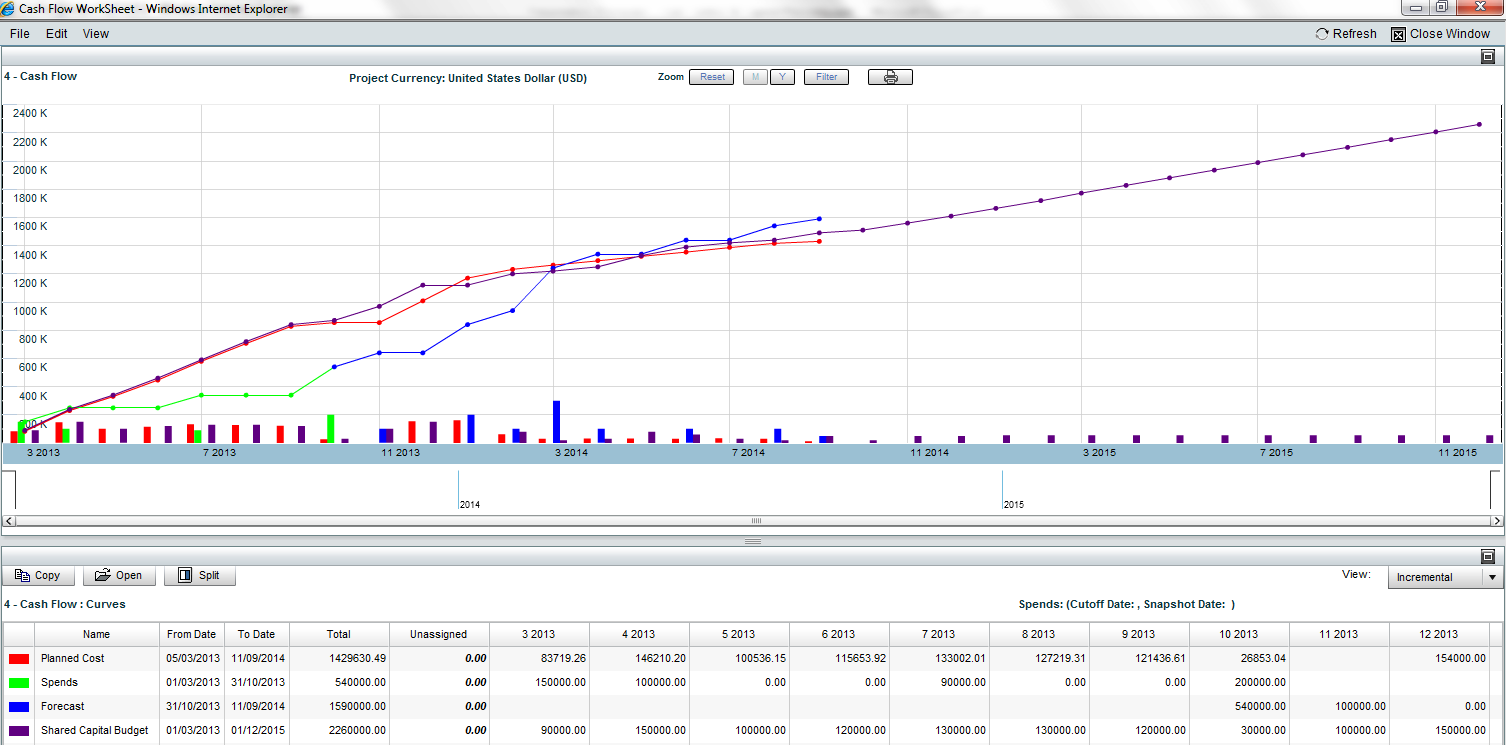The height and width of the screenshot is (745, 1506).
Task: Click the Split button
Action: coord(199,576)
